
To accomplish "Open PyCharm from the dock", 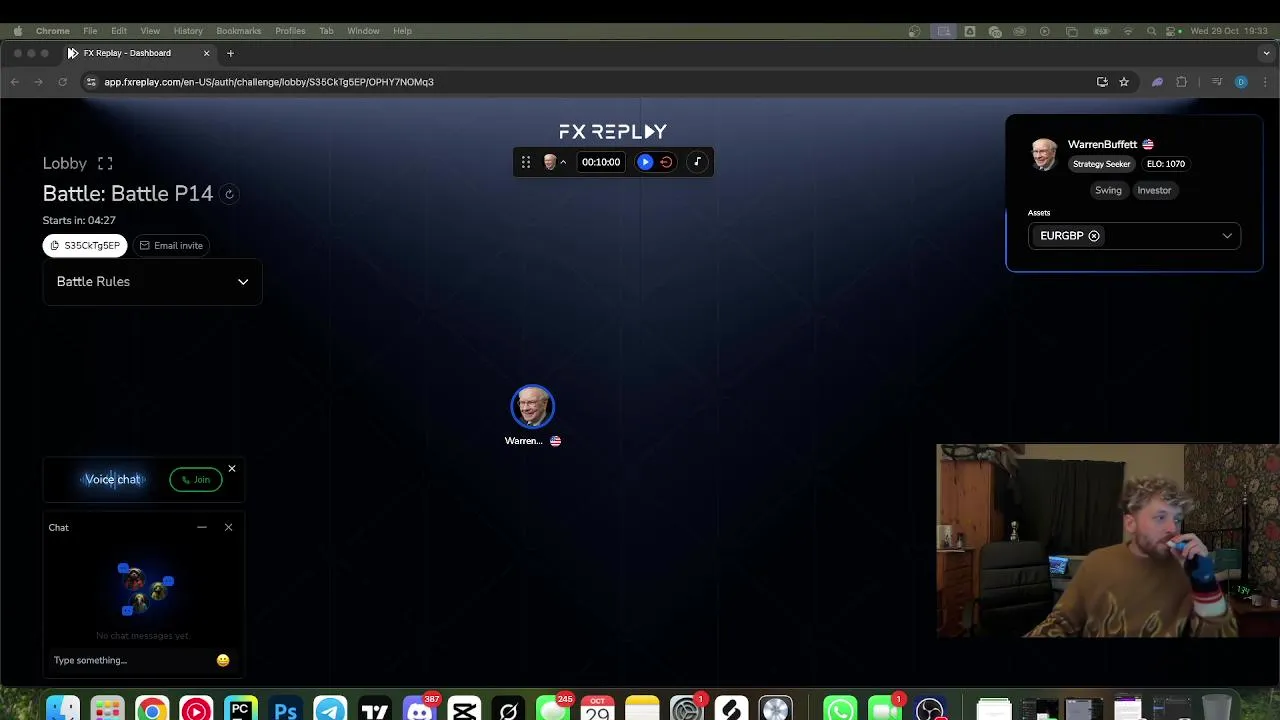I will [241, 709].
